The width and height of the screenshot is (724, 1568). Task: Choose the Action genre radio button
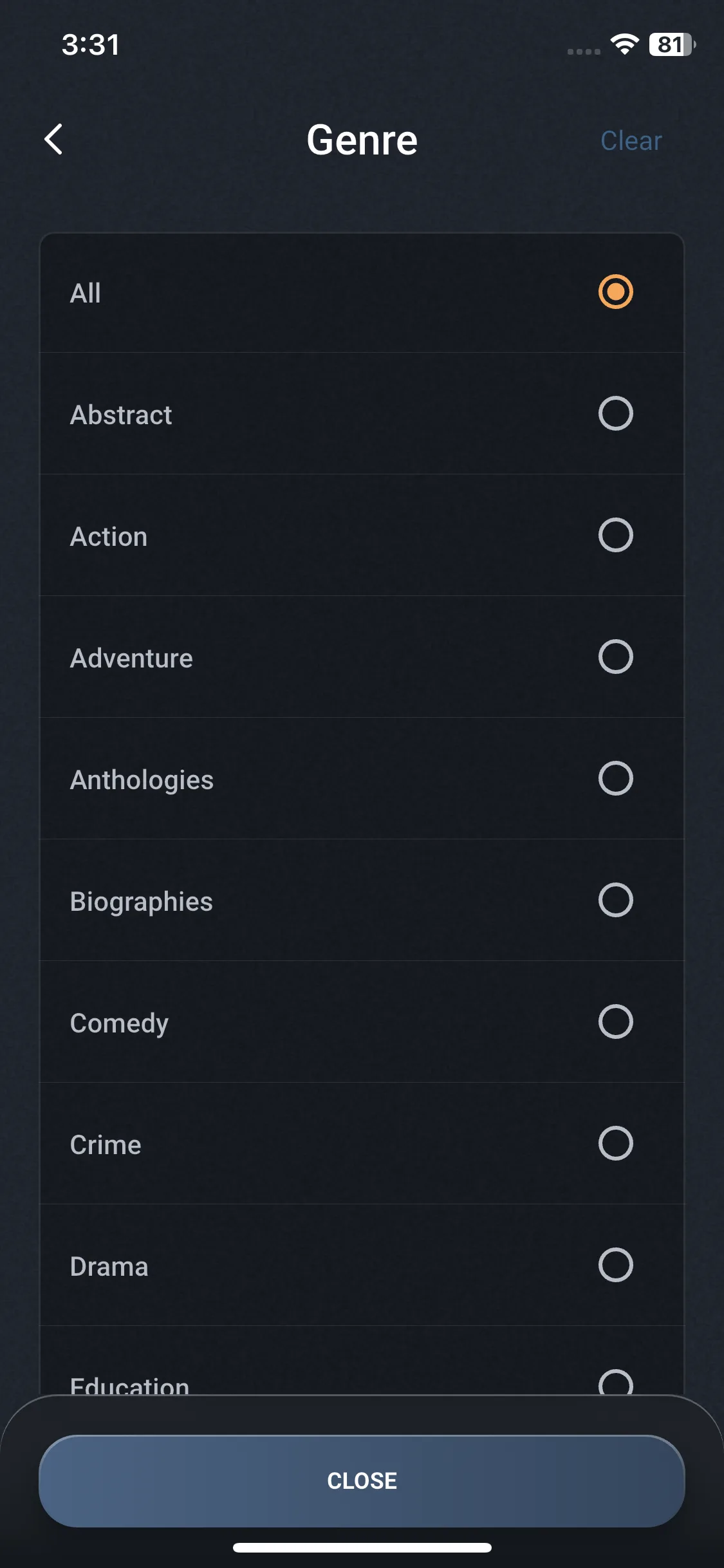(615, 536)
